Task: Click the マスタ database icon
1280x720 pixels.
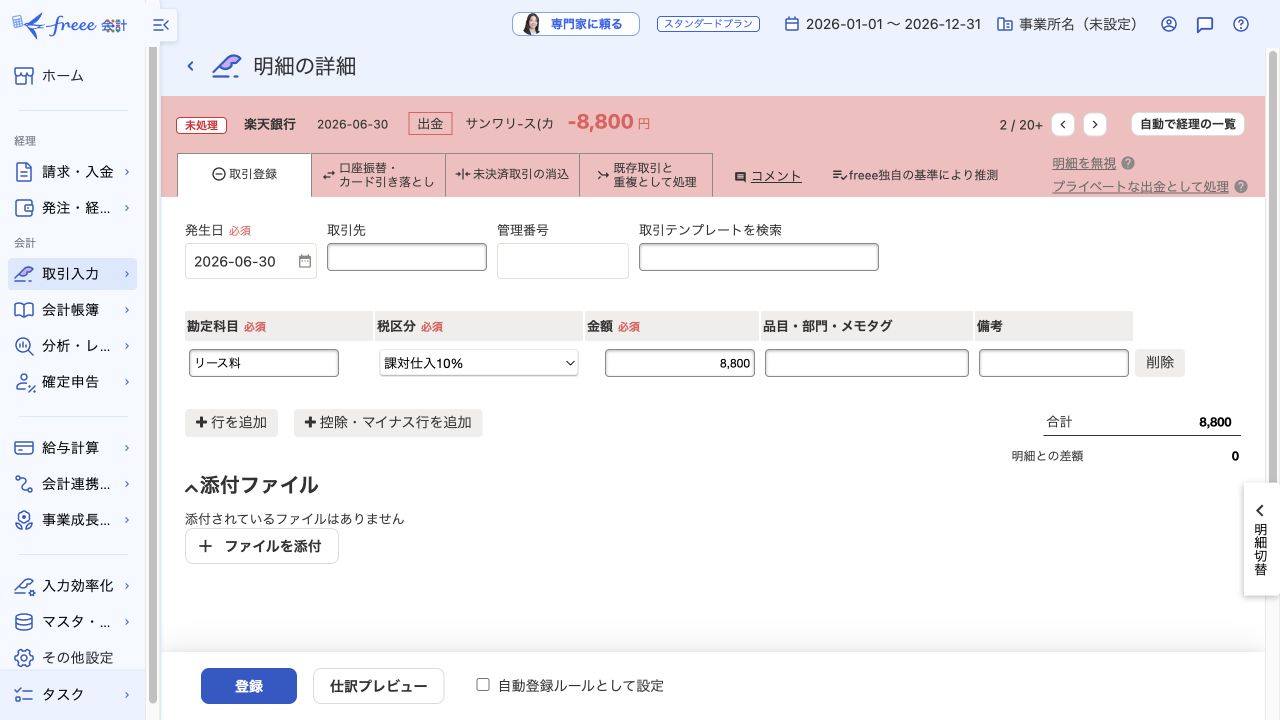Action: pos(24,622)
